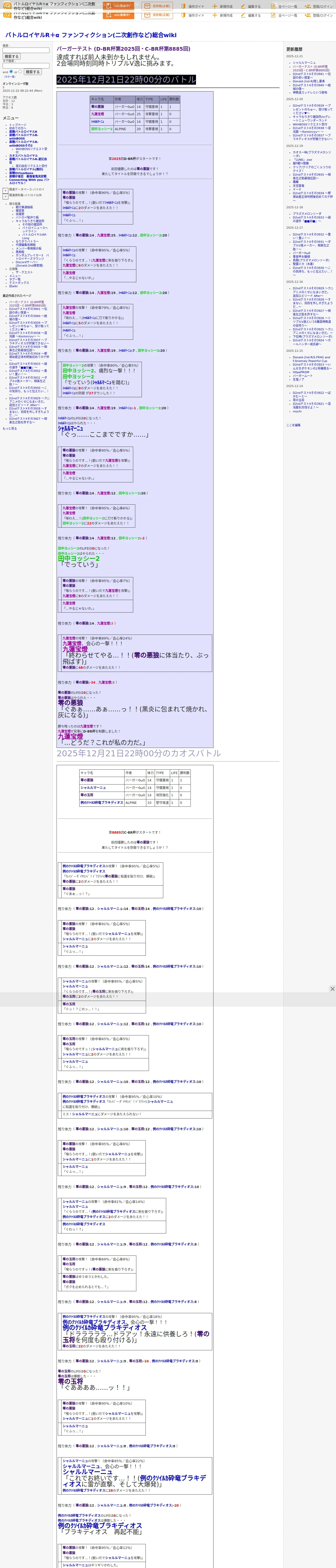Viewport: 336px width, 1568px height.
Task: Open ナーナ history link
Action: click(x=297, y=189)
